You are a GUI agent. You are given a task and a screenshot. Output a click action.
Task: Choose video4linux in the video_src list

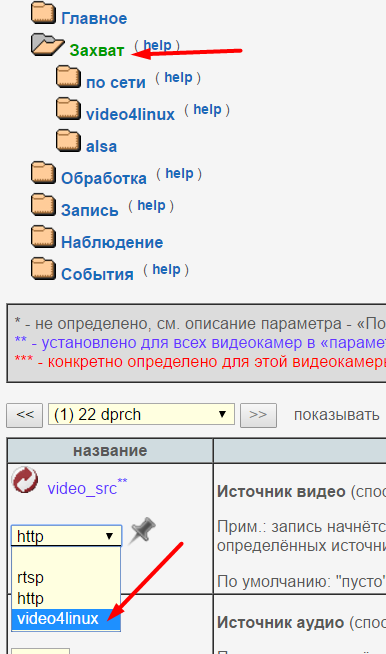tap(66, 619)
